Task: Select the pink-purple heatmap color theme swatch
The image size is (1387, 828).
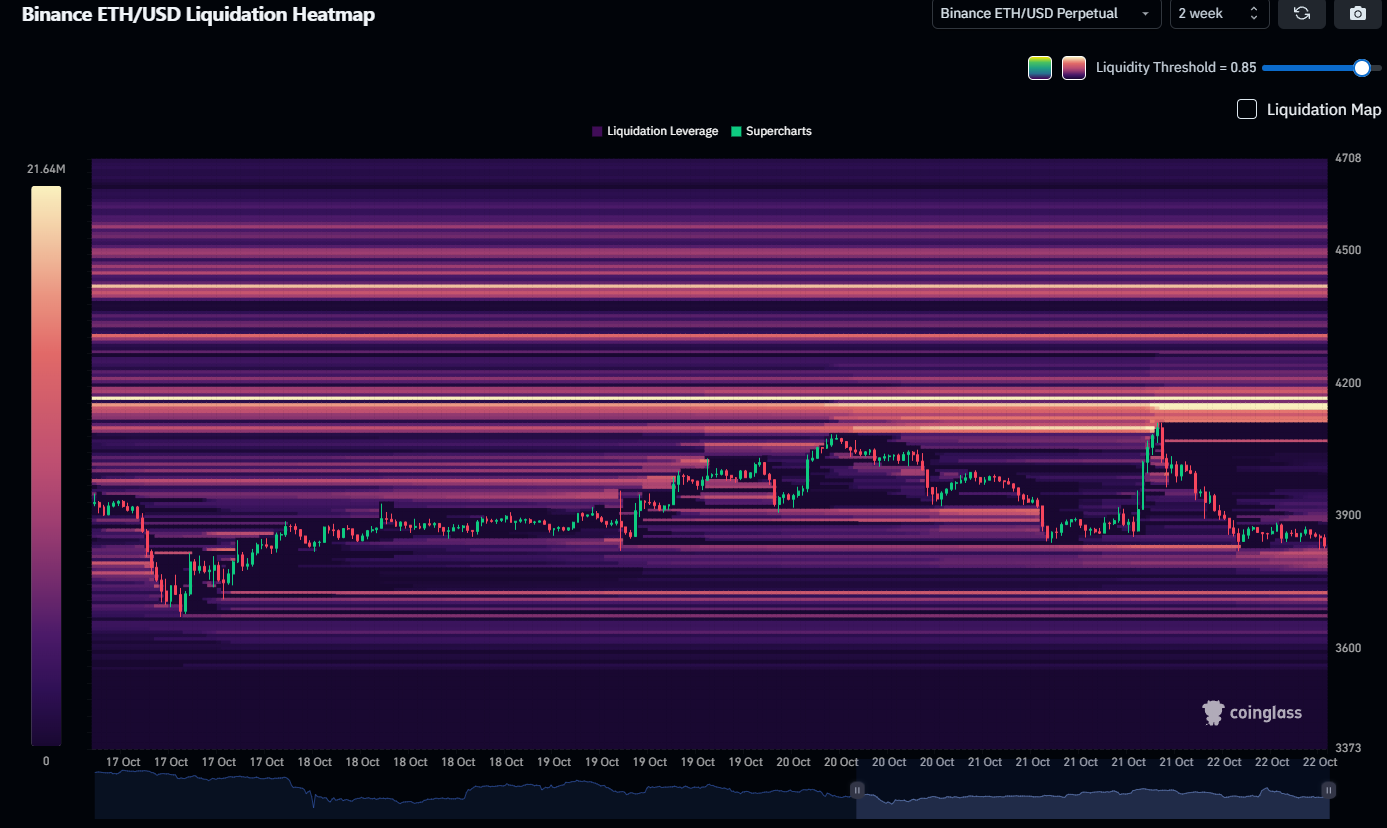Action: click(x=1074, y=68)
